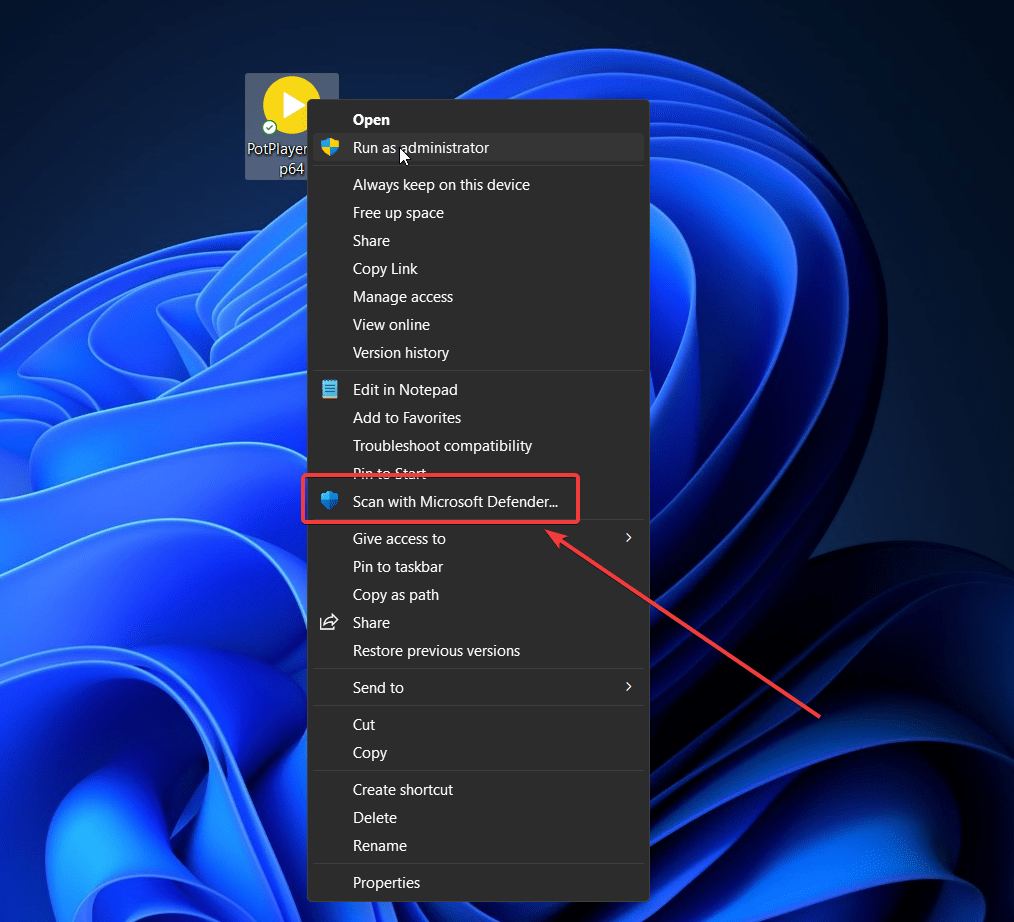Select the Notepad icon in the menu

coord(330,389)
